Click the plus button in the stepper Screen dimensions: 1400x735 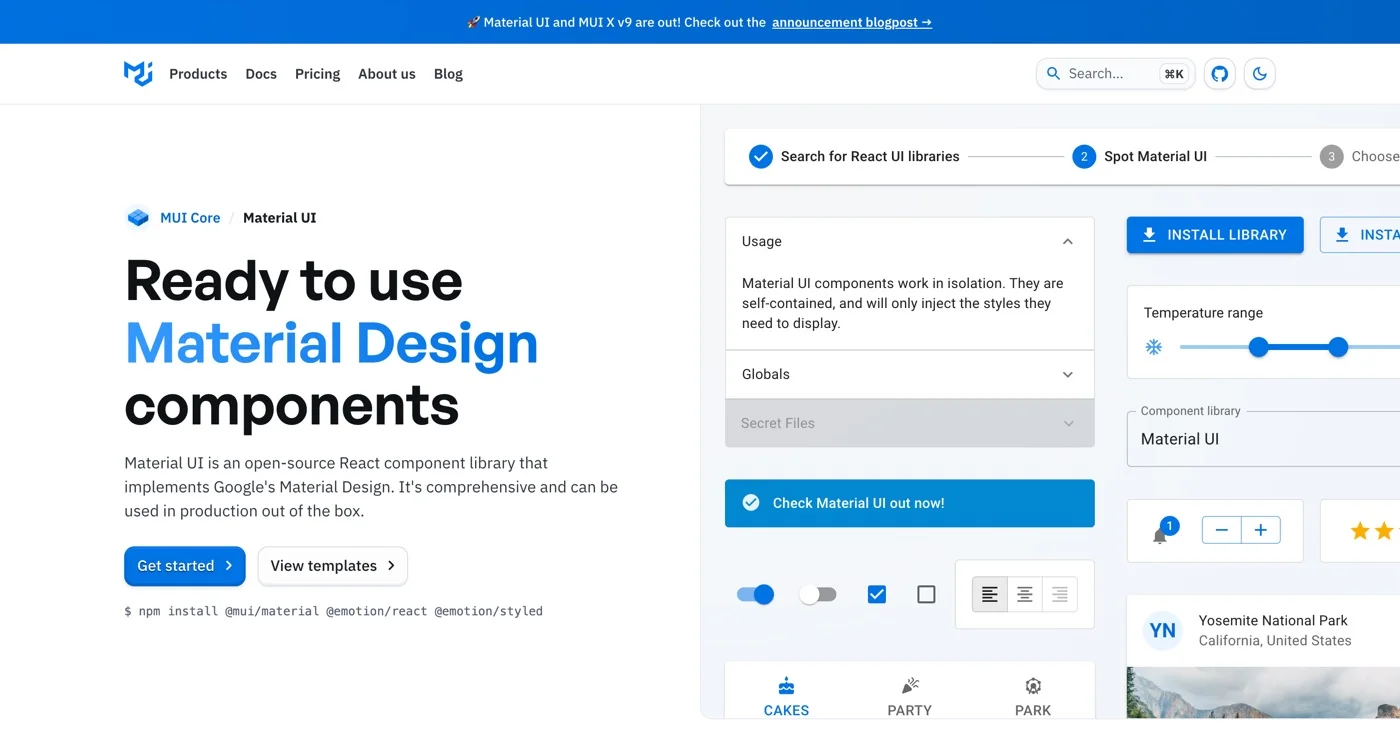coord(1260,530)
